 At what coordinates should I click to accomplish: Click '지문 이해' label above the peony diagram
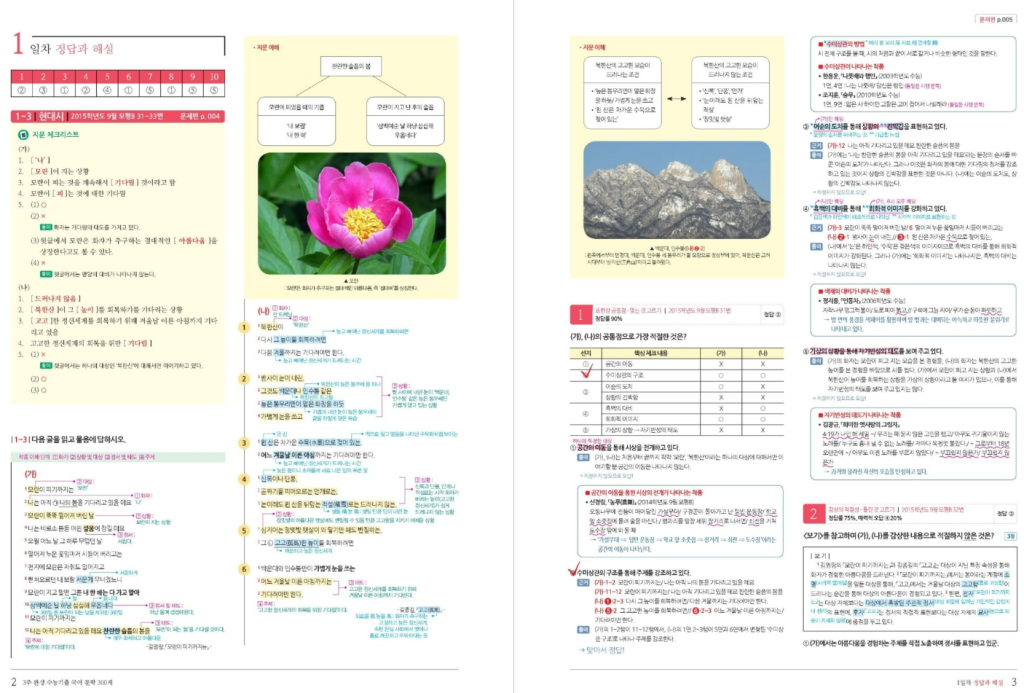click(266, 47)
